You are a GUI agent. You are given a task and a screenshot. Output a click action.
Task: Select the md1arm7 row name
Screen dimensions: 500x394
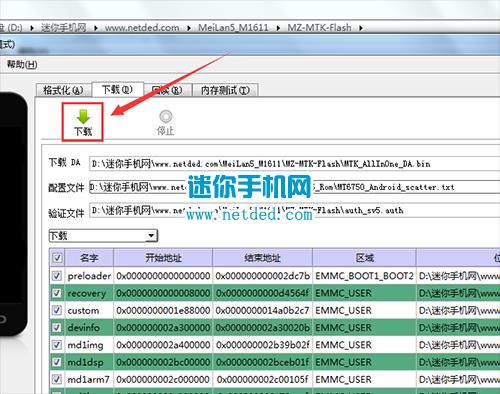88,380
